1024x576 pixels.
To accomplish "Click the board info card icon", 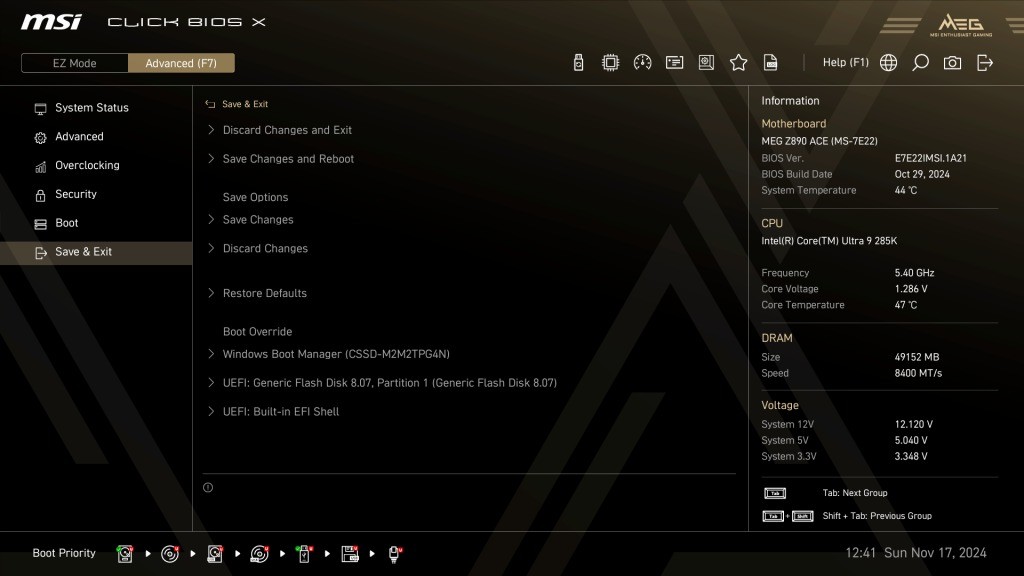I will [674, 63].
